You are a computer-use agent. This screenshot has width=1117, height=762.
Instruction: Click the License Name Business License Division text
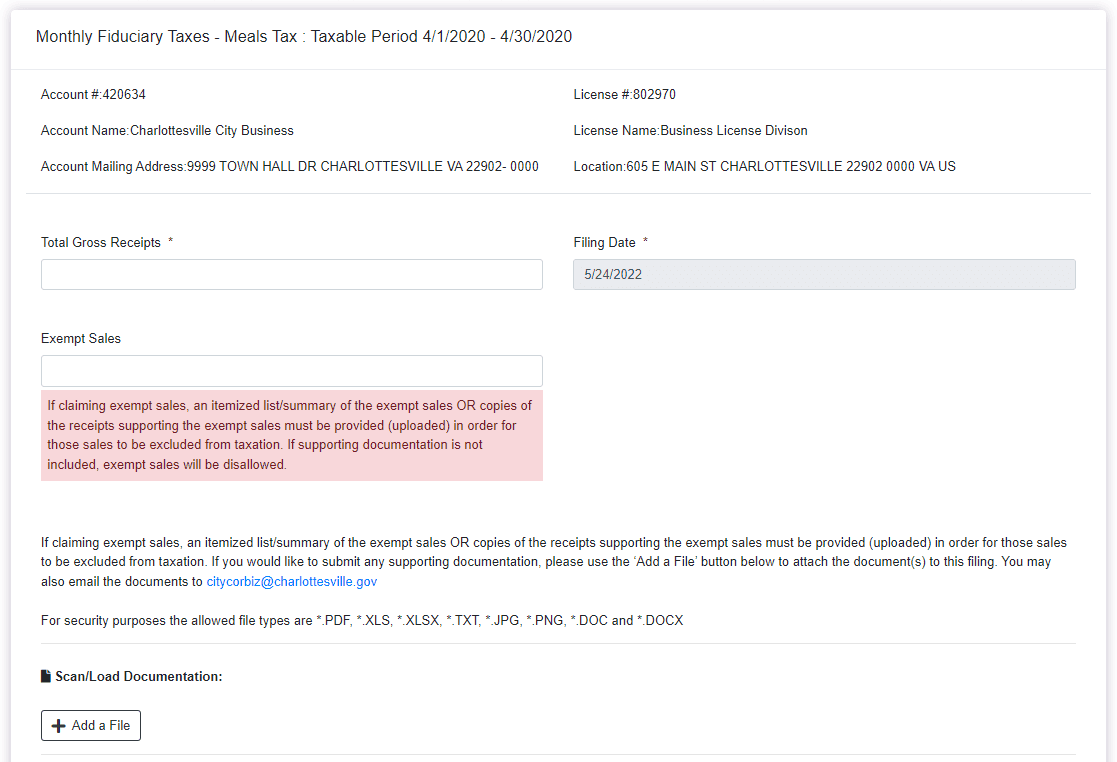(689, 130)
